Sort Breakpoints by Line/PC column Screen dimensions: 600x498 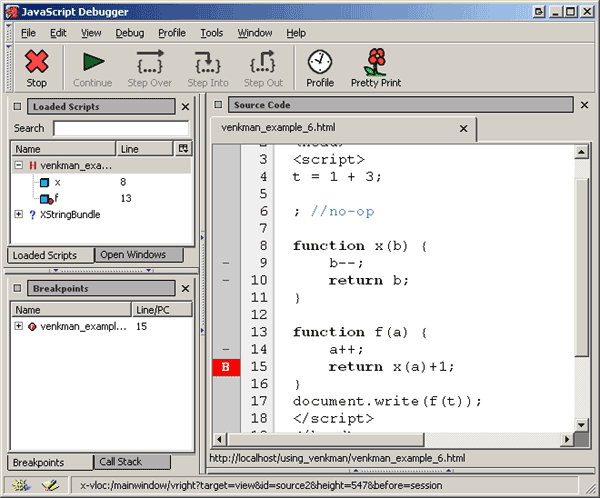(162, 310)
